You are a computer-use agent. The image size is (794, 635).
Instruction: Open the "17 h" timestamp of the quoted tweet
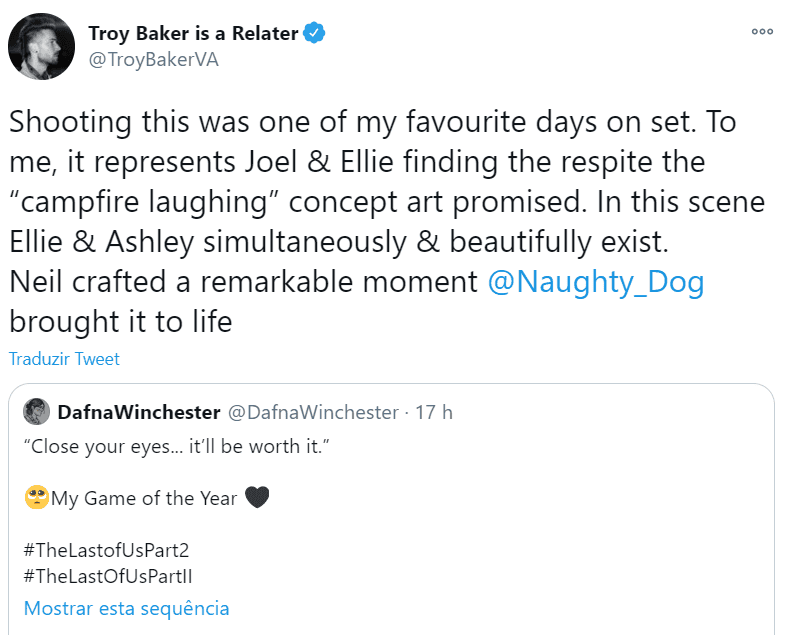(x=434, y=412)
